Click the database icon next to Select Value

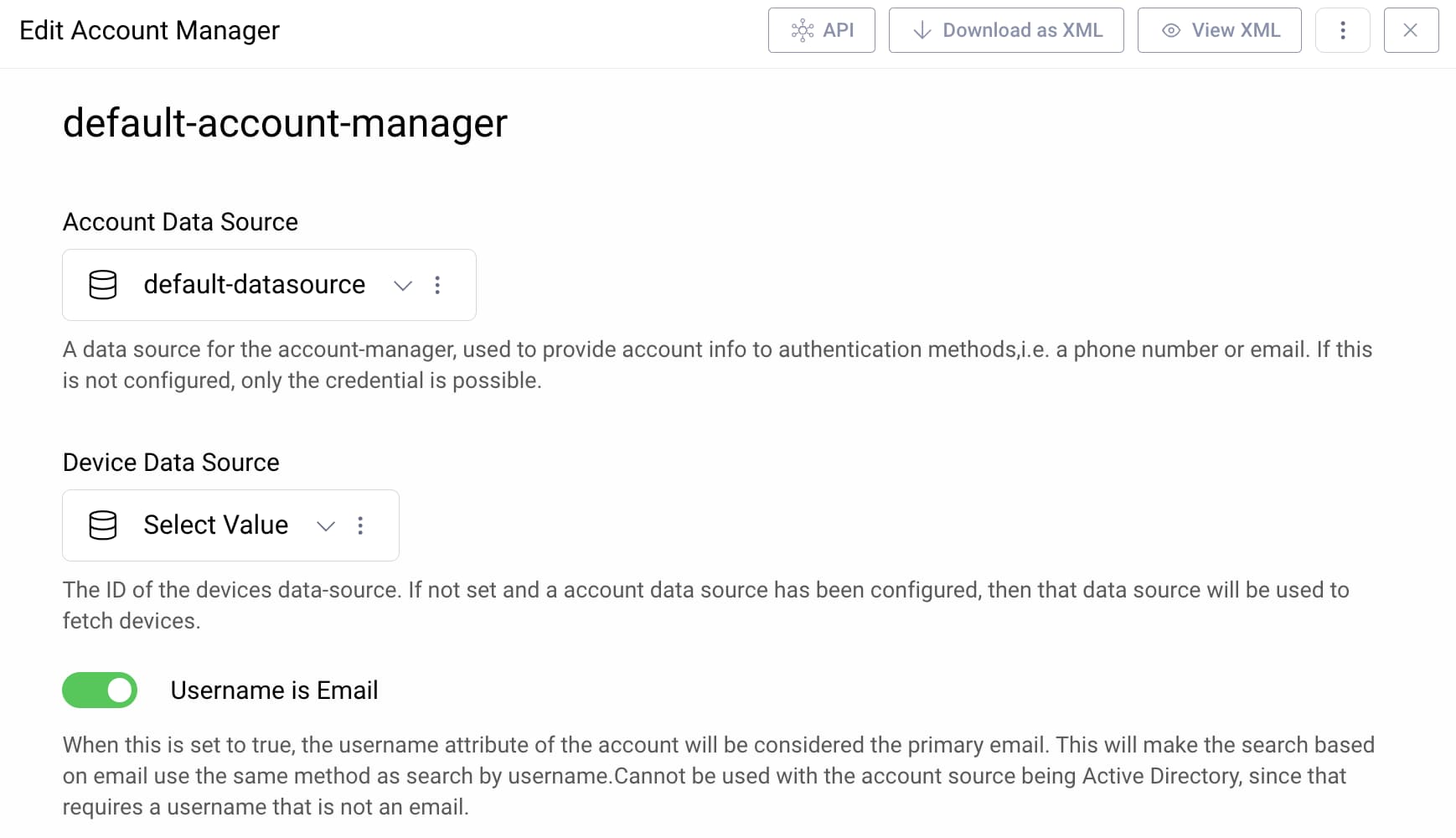(x=102, y=525)
